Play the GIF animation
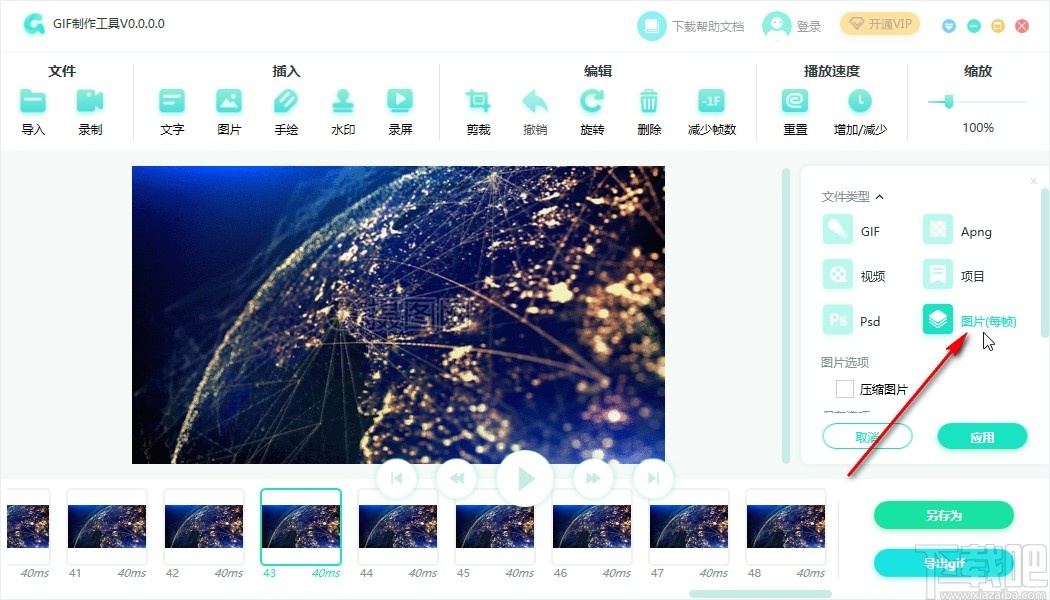The width and height of the screenshot is (1050, 600). [x=525, y=478]
